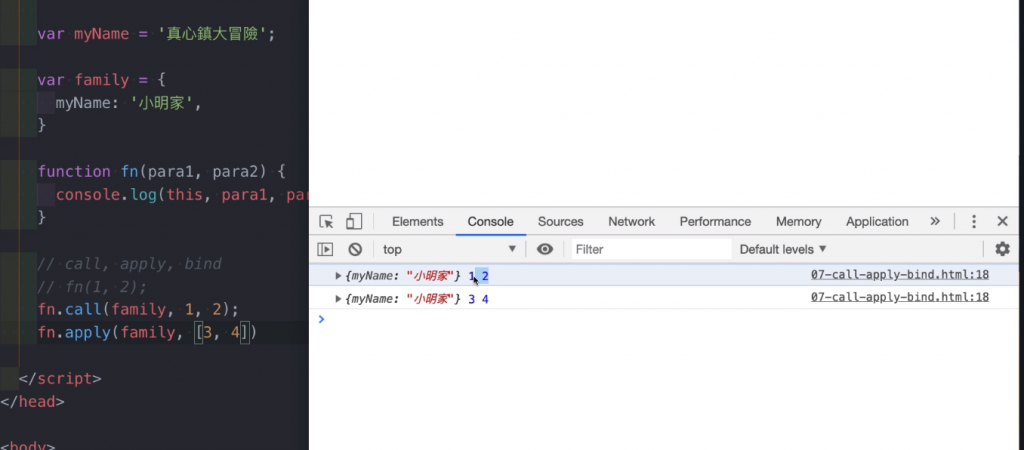Open console settings gear icon
This screenshot has height=450, width=1024.
coord(1002,249)
